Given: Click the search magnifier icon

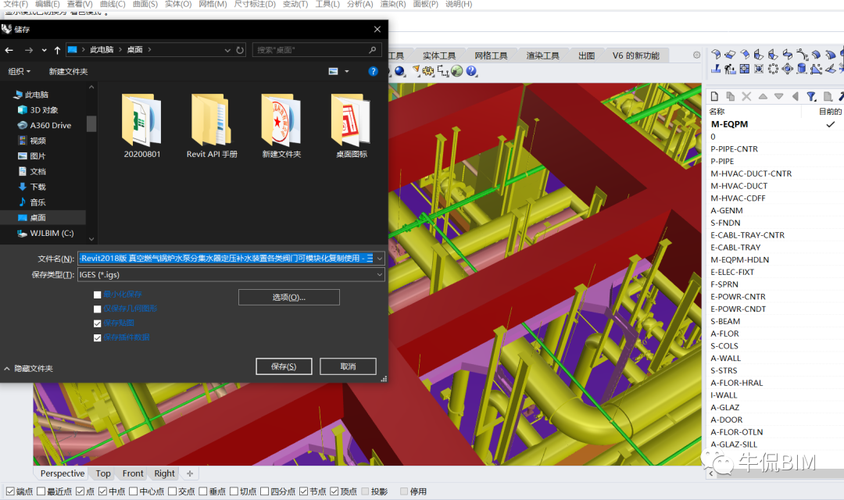Looking at the screenshot, I should point(372,50).
